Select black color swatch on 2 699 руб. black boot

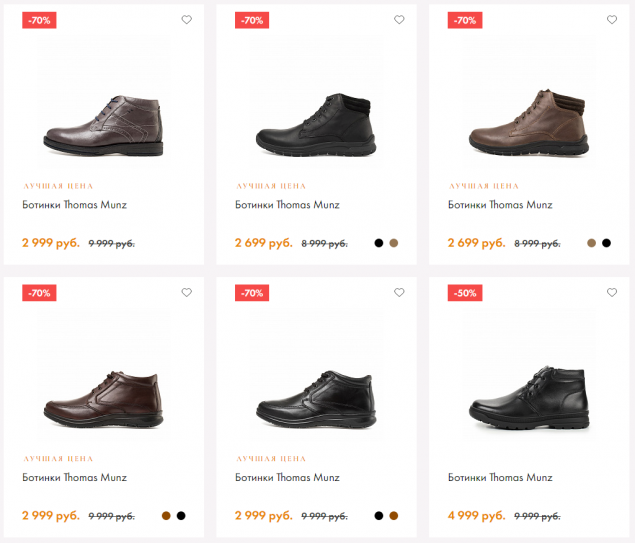pyautogui.click(x=379, y=243)
